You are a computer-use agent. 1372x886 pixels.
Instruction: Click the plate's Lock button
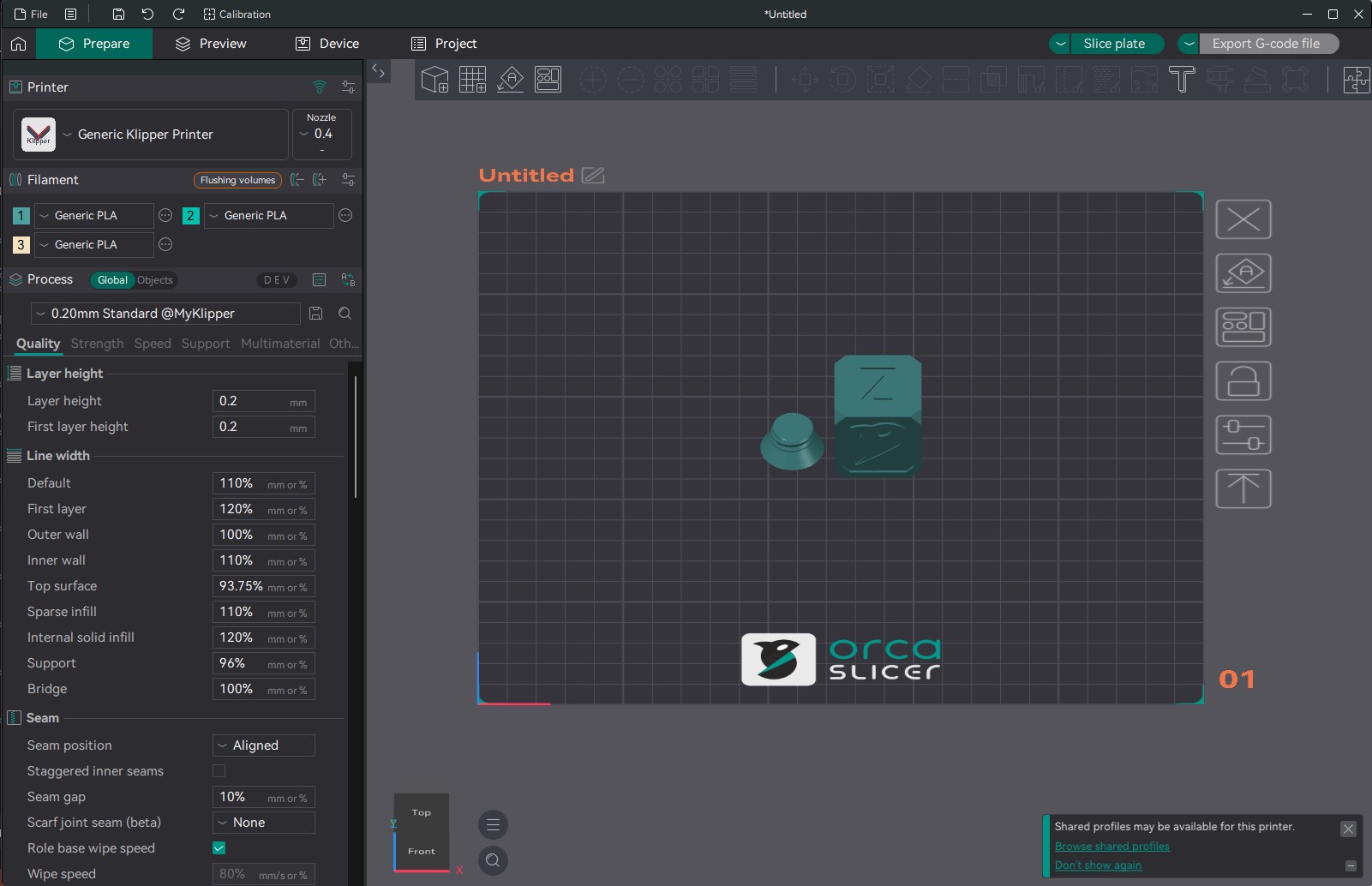[x=1243, y=381]
